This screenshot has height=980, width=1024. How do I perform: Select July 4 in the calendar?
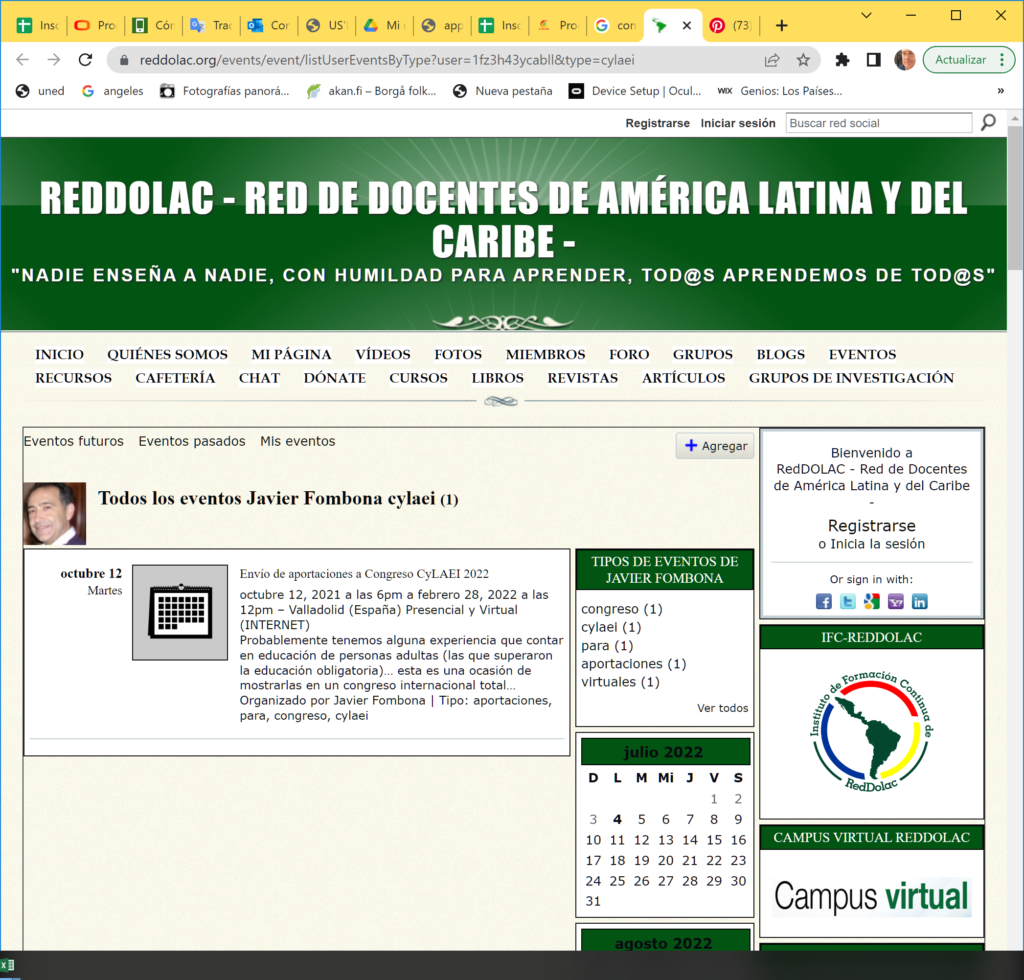617,819
